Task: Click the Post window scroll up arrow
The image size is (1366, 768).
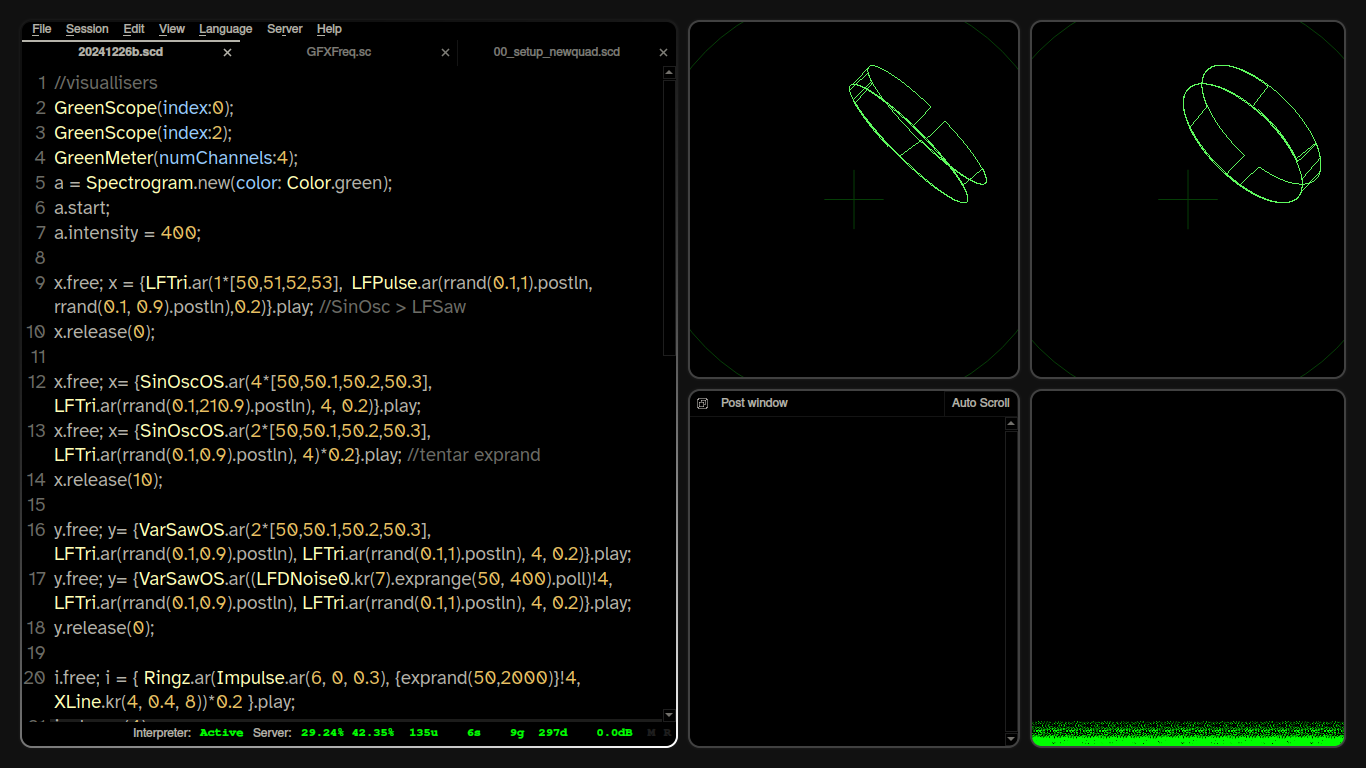Action: click(x=1011, y=424)
